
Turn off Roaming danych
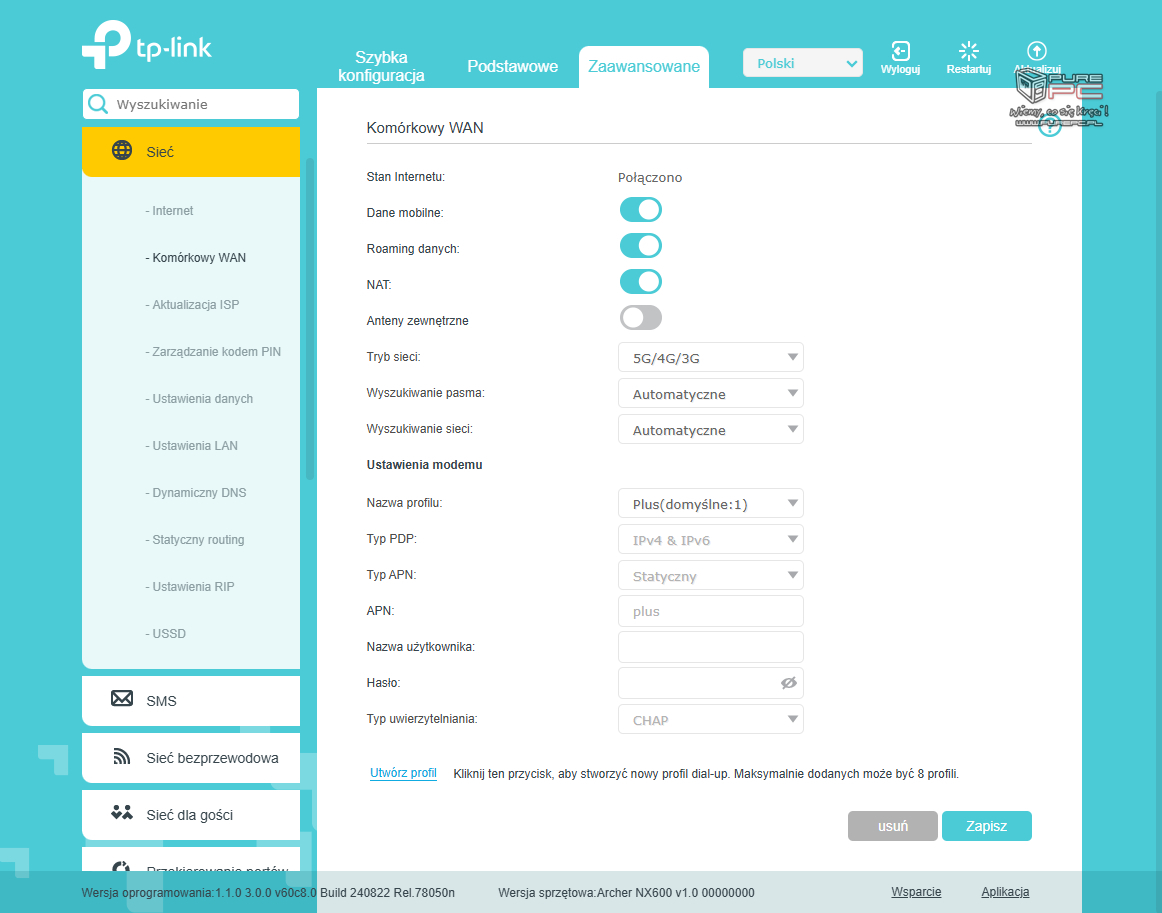640,245
